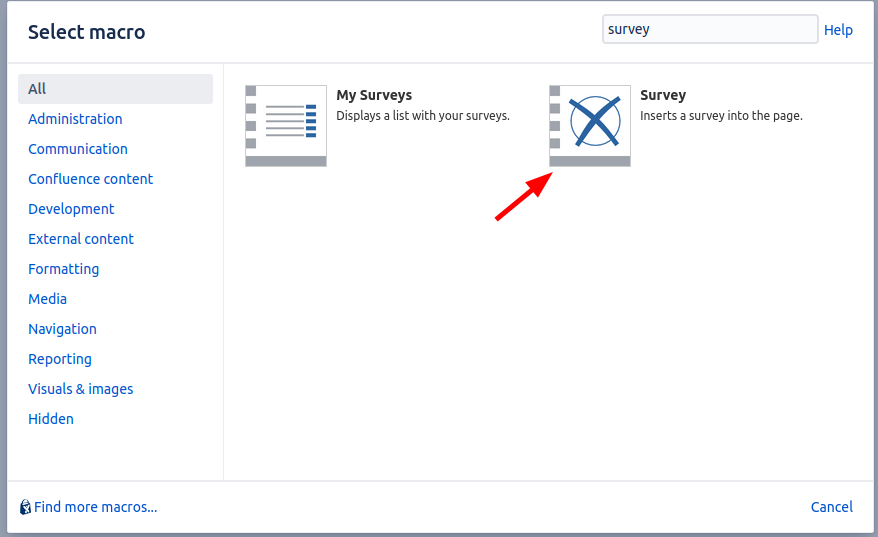Switch to Confluence content category
The height and width of the screenshot is (537, 878).
[90, 179]
